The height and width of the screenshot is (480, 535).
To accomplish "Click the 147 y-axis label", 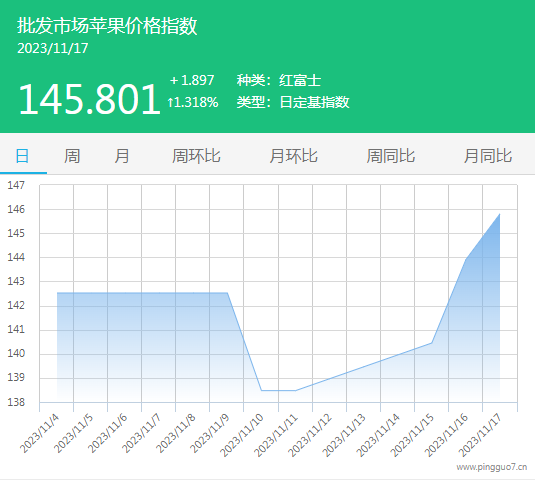I will click(x=16, y=185).
